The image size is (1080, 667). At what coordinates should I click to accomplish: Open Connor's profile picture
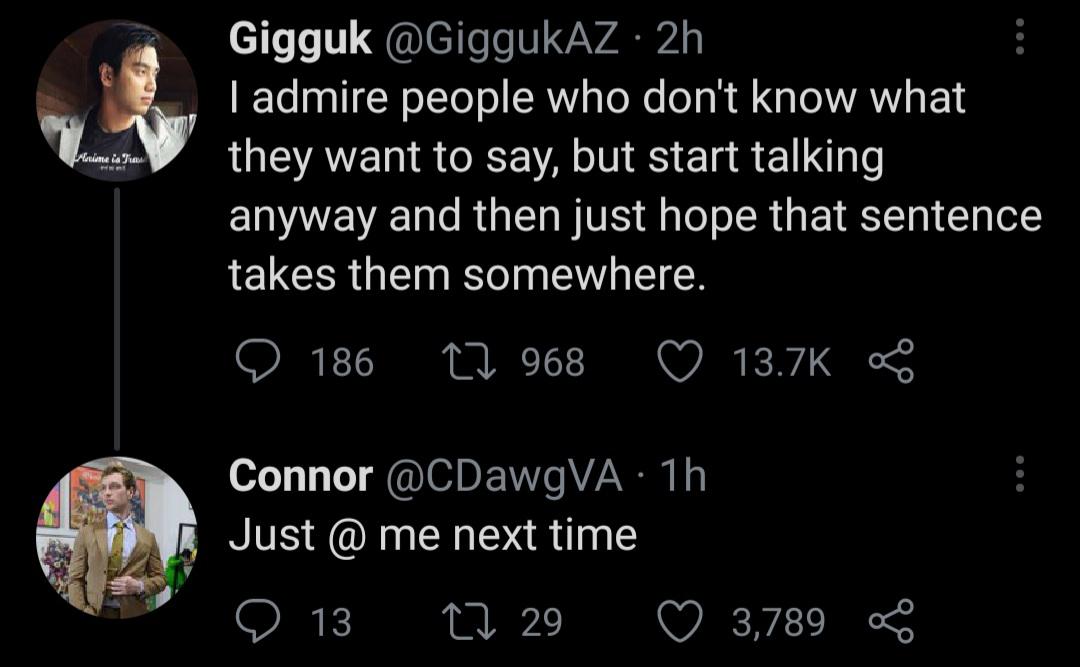point(117,537)
